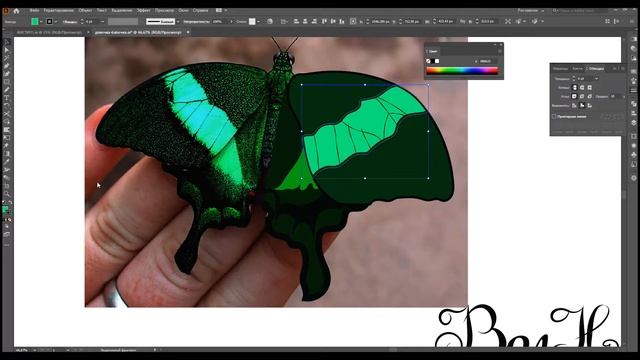Screen dimensions: 640x360
Task: Select the Pen tool
Action: tap(7, 66)
